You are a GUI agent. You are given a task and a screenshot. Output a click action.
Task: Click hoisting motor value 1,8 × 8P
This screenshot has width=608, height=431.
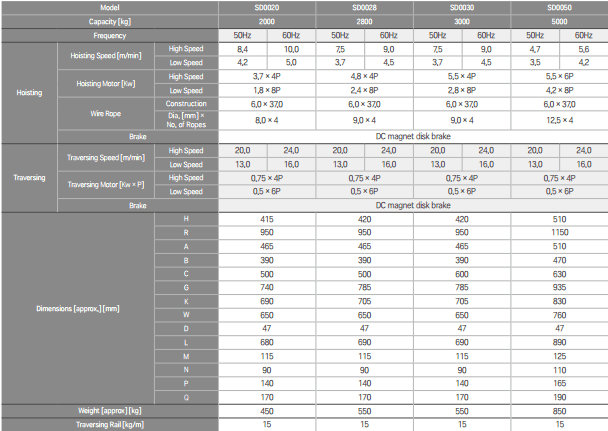267,91
